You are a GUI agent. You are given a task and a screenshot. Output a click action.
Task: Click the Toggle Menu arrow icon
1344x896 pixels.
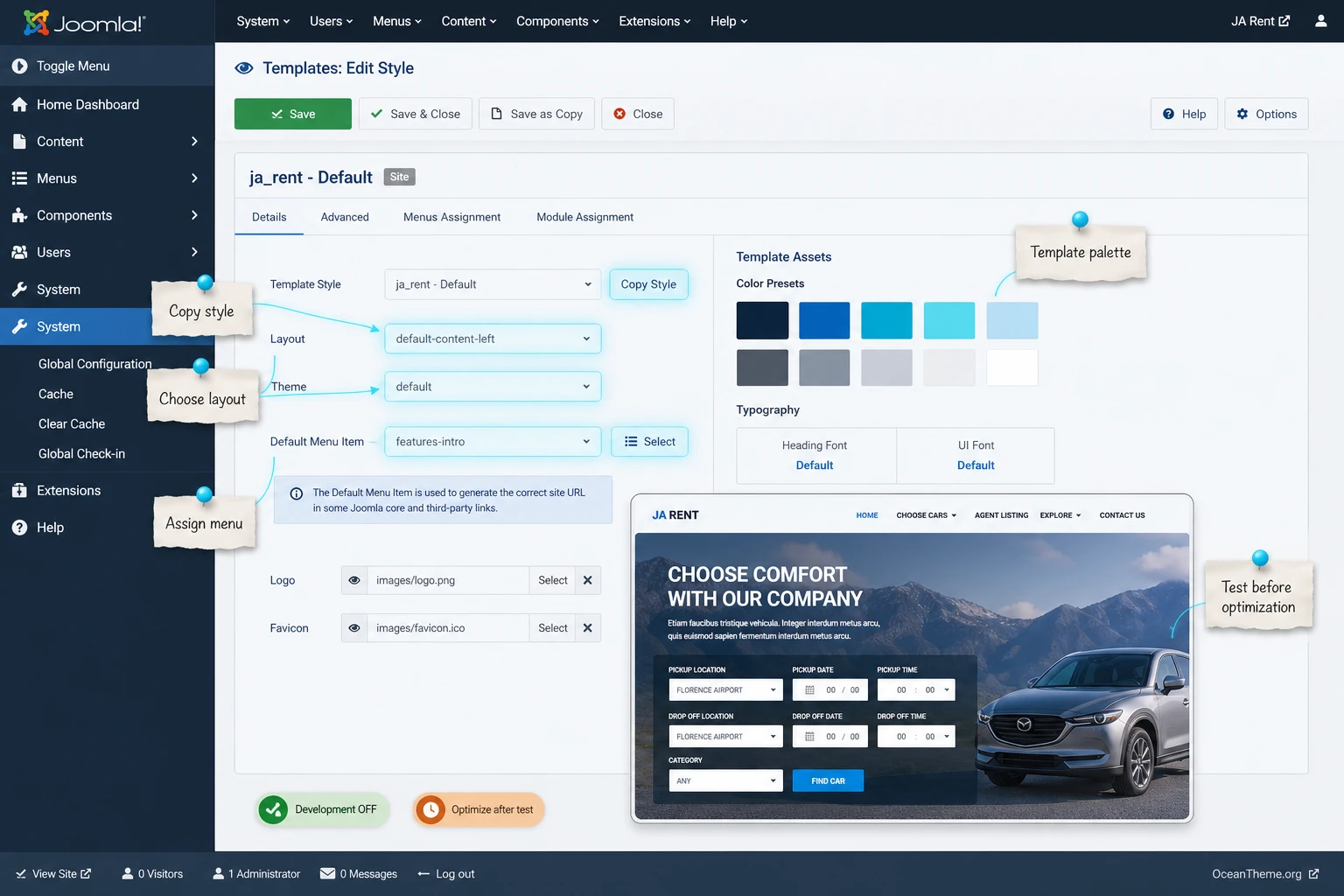point(19,66)
